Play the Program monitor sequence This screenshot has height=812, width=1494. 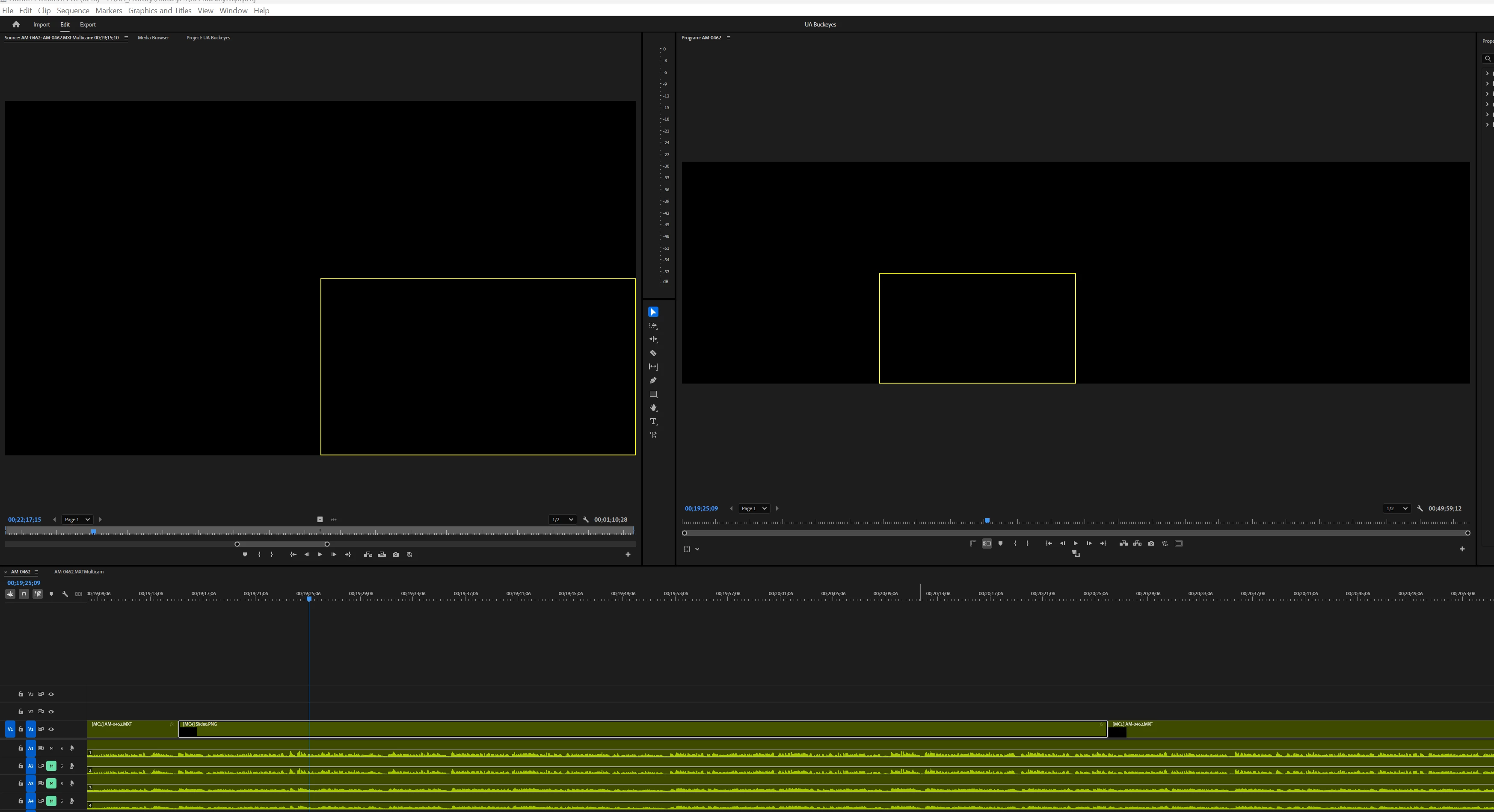1075,543
